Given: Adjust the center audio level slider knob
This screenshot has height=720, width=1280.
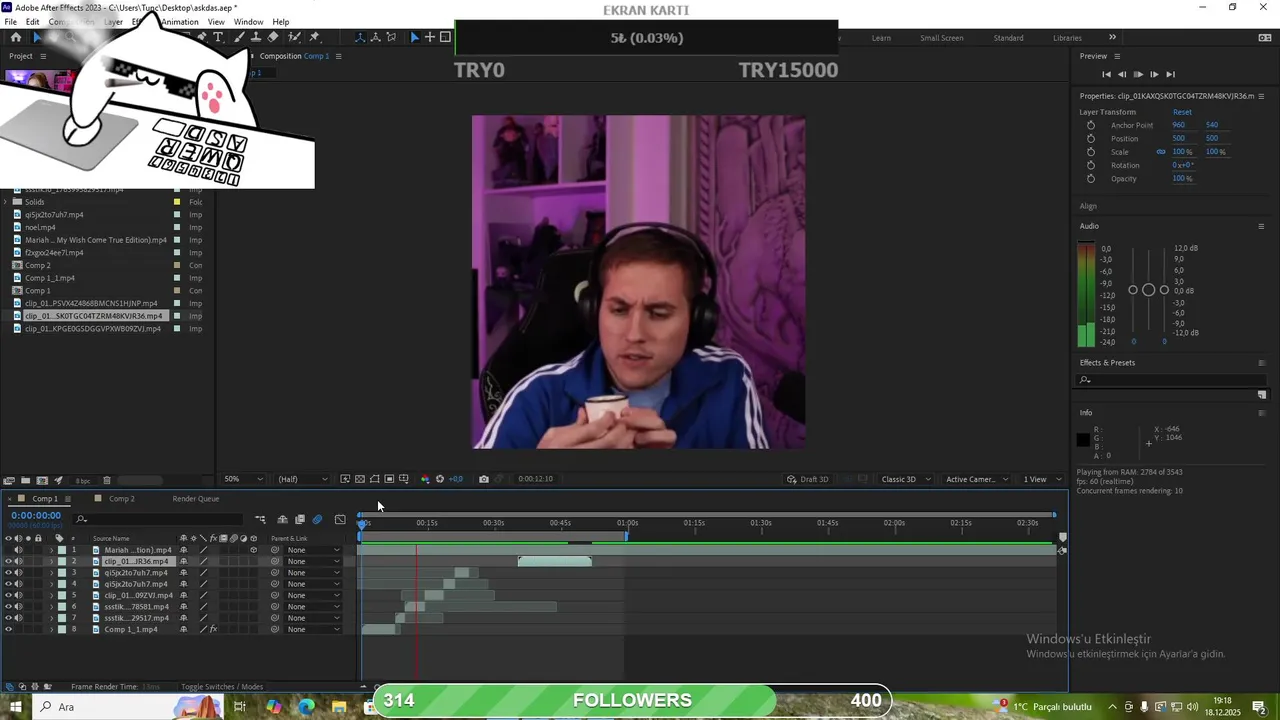Looking at the screenshot, I should (x=1148, y=290).
